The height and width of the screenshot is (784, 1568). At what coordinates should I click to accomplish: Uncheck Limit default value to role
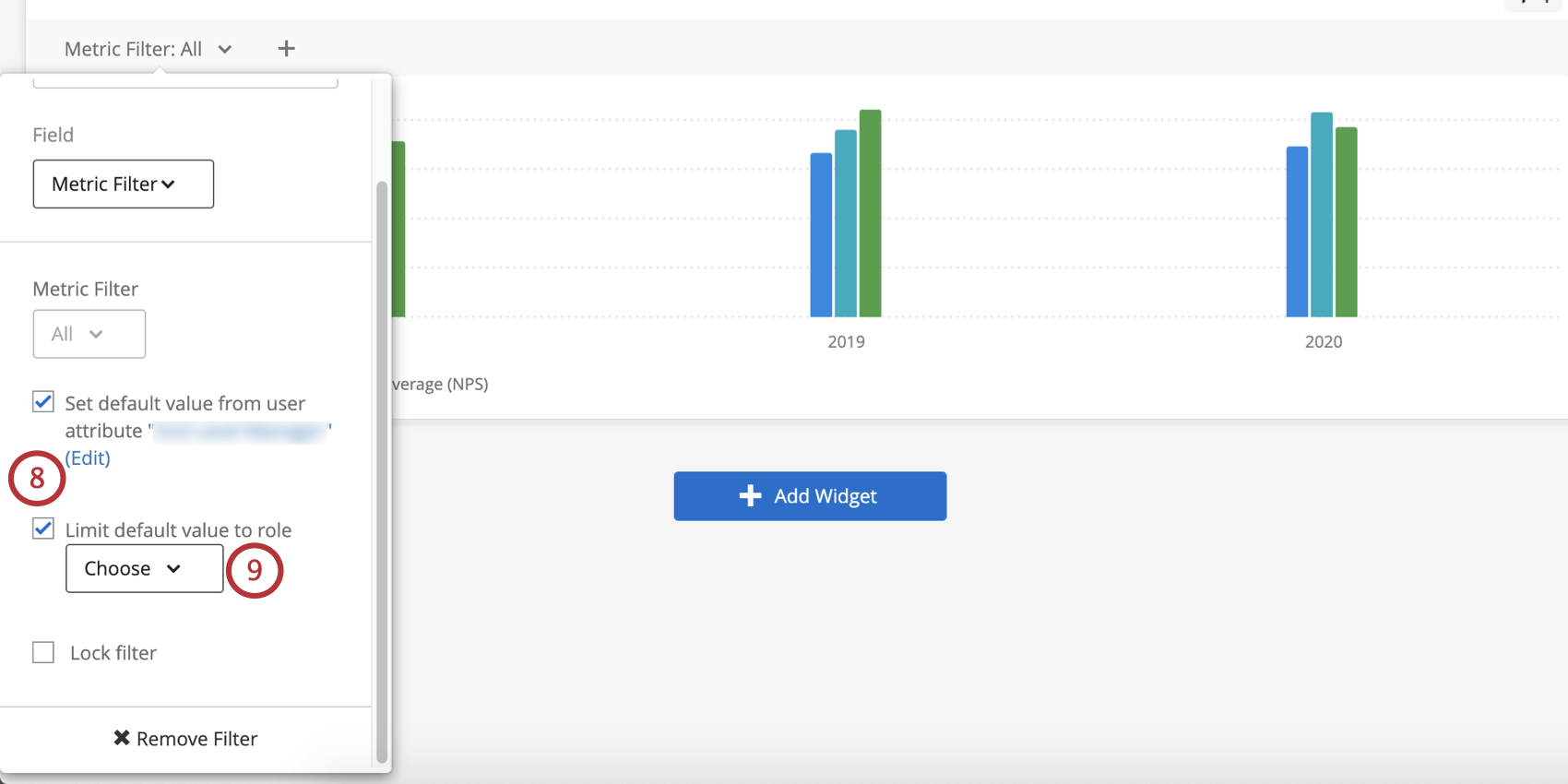pyautogui.click(x=43, y=529)
